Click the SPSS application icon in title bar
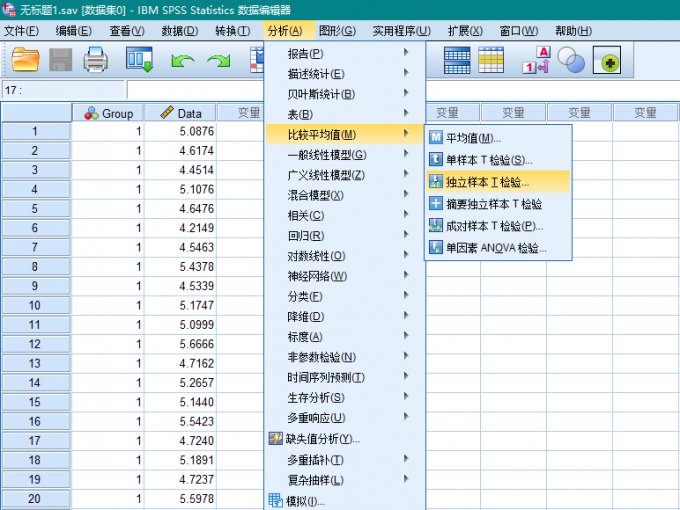The image size is (680, 510). (8, 9)
